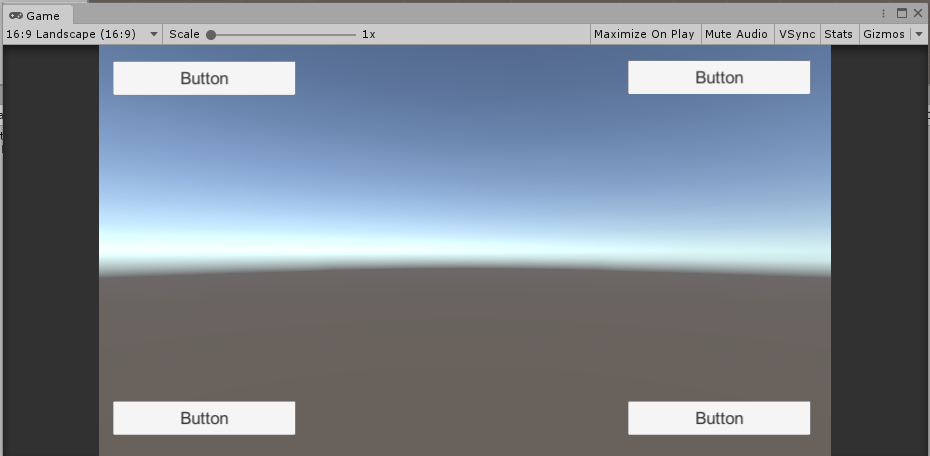The width and height of the screenshot is (930, 456).
Task: Toggle VSync option
Action: 797,34
